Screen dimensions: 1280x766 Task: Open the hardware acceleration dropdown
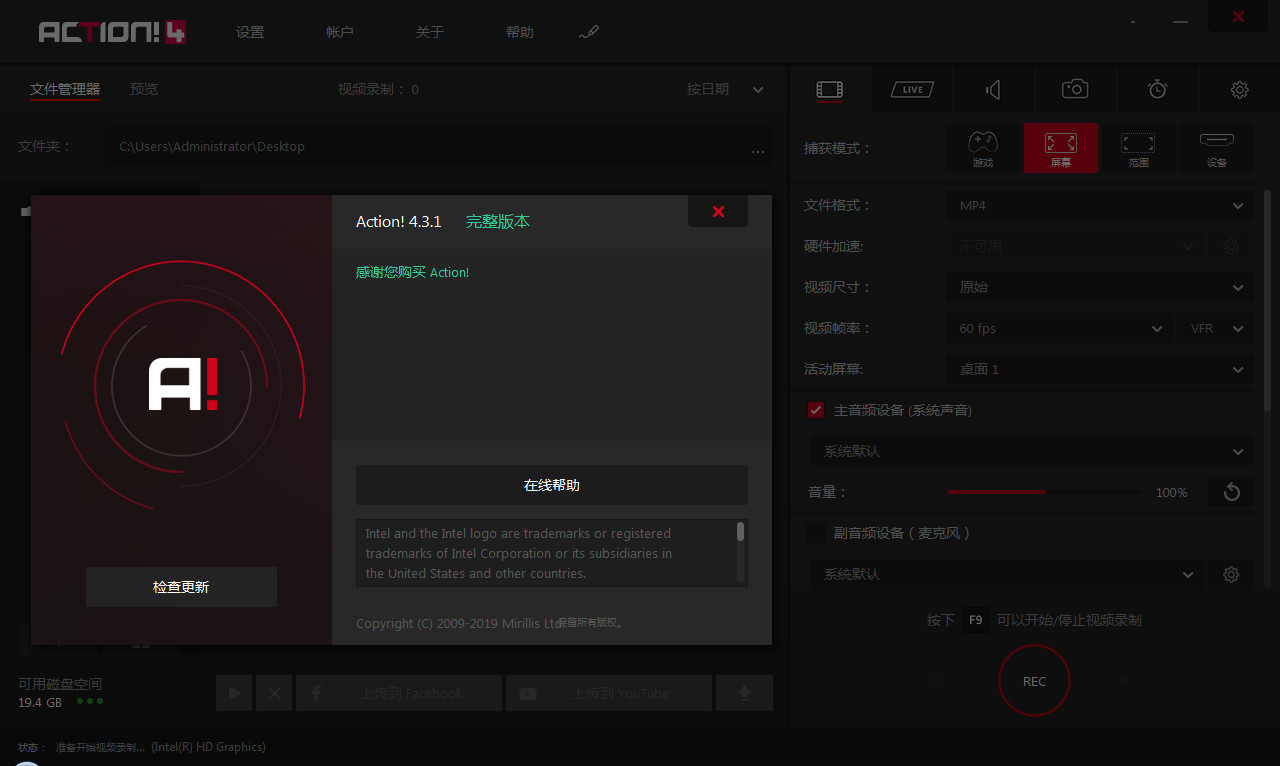coord(1075,246)
